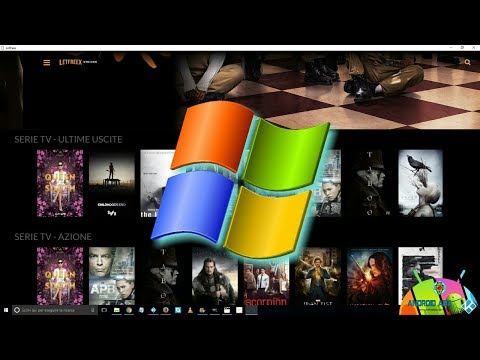Click the Letfreex logo in the header
Screen dimensions: 480x360
pos(78,62)
